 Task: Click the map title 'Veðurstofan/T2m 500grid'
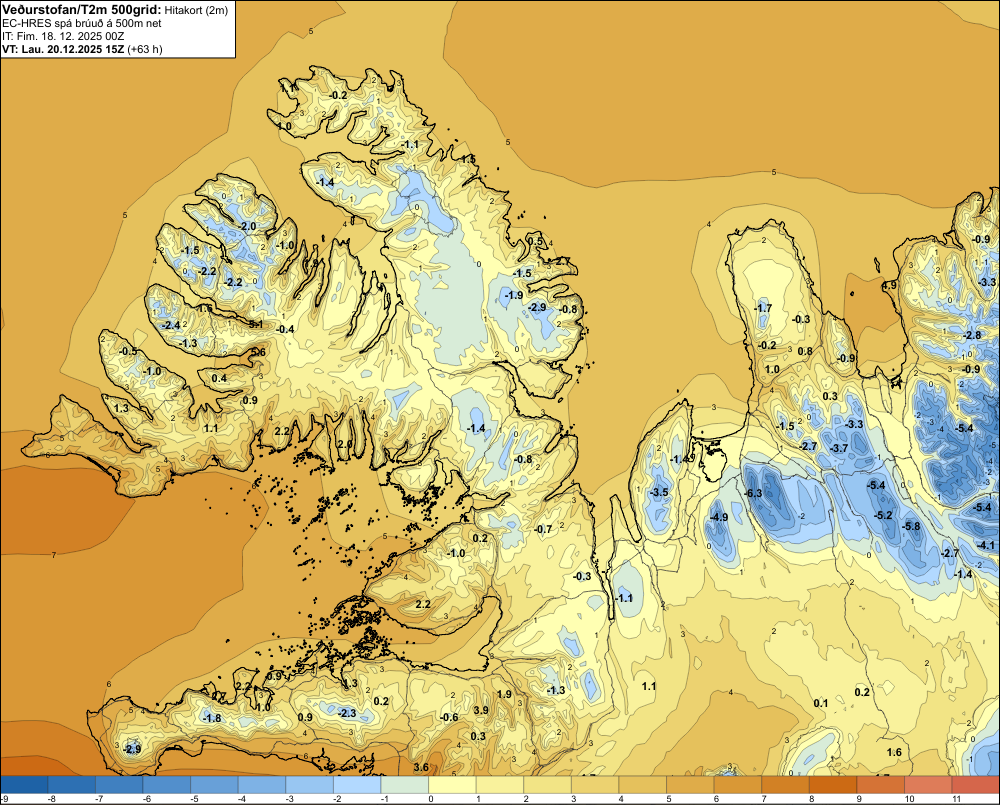point(81,10)
